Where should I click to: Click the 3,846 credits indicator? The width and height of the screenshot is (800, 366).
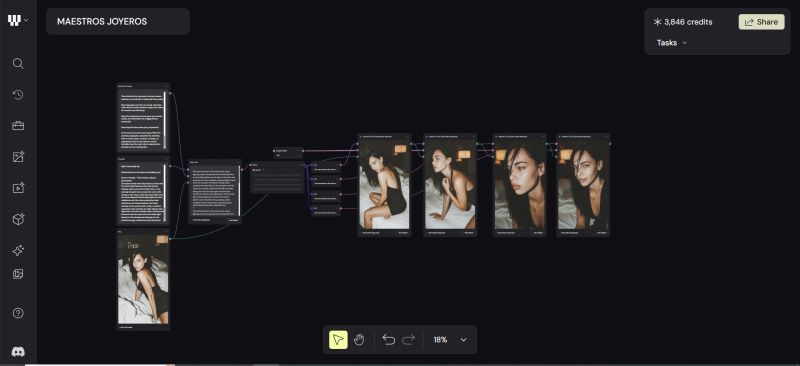[x=683, y=22]
